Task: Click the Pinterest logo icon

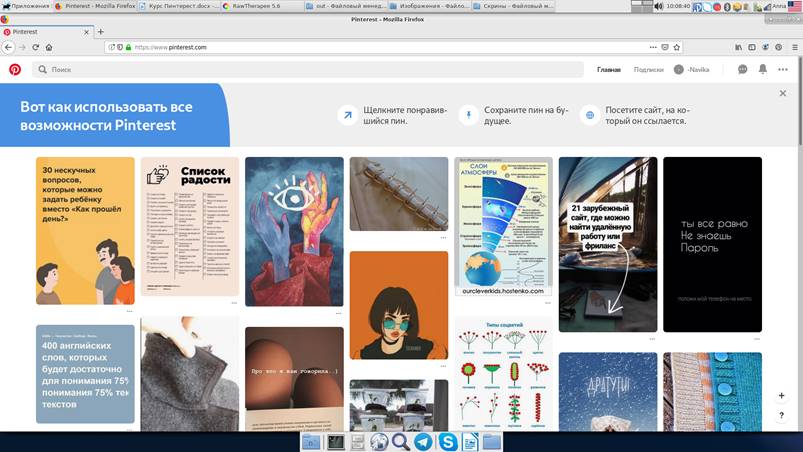Action: (x=15, y=70)
